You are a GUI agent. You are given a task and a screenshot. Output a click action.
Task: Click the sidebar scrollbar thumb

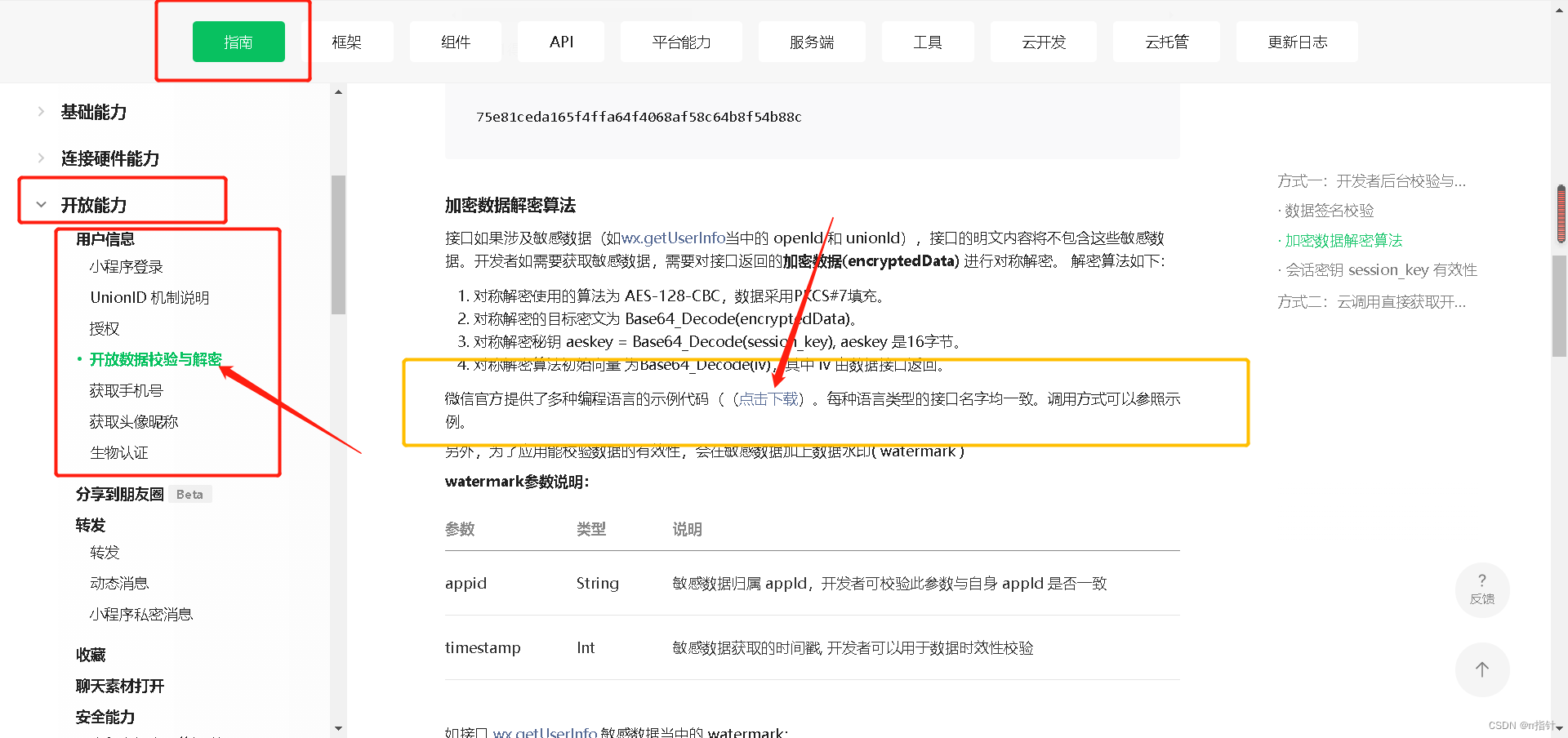click(338, 245)
